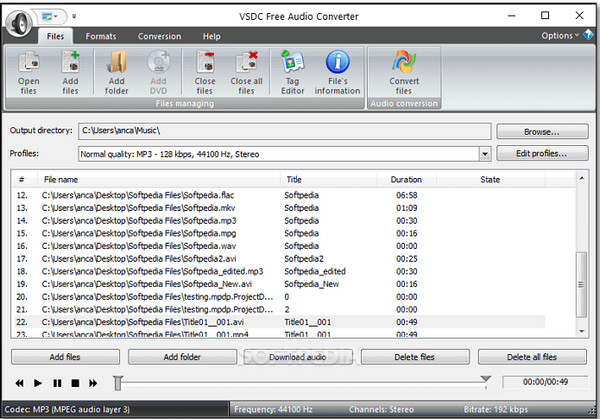
Task: Start conversion with Convert files icon
Action: click(x=404, y=72)
